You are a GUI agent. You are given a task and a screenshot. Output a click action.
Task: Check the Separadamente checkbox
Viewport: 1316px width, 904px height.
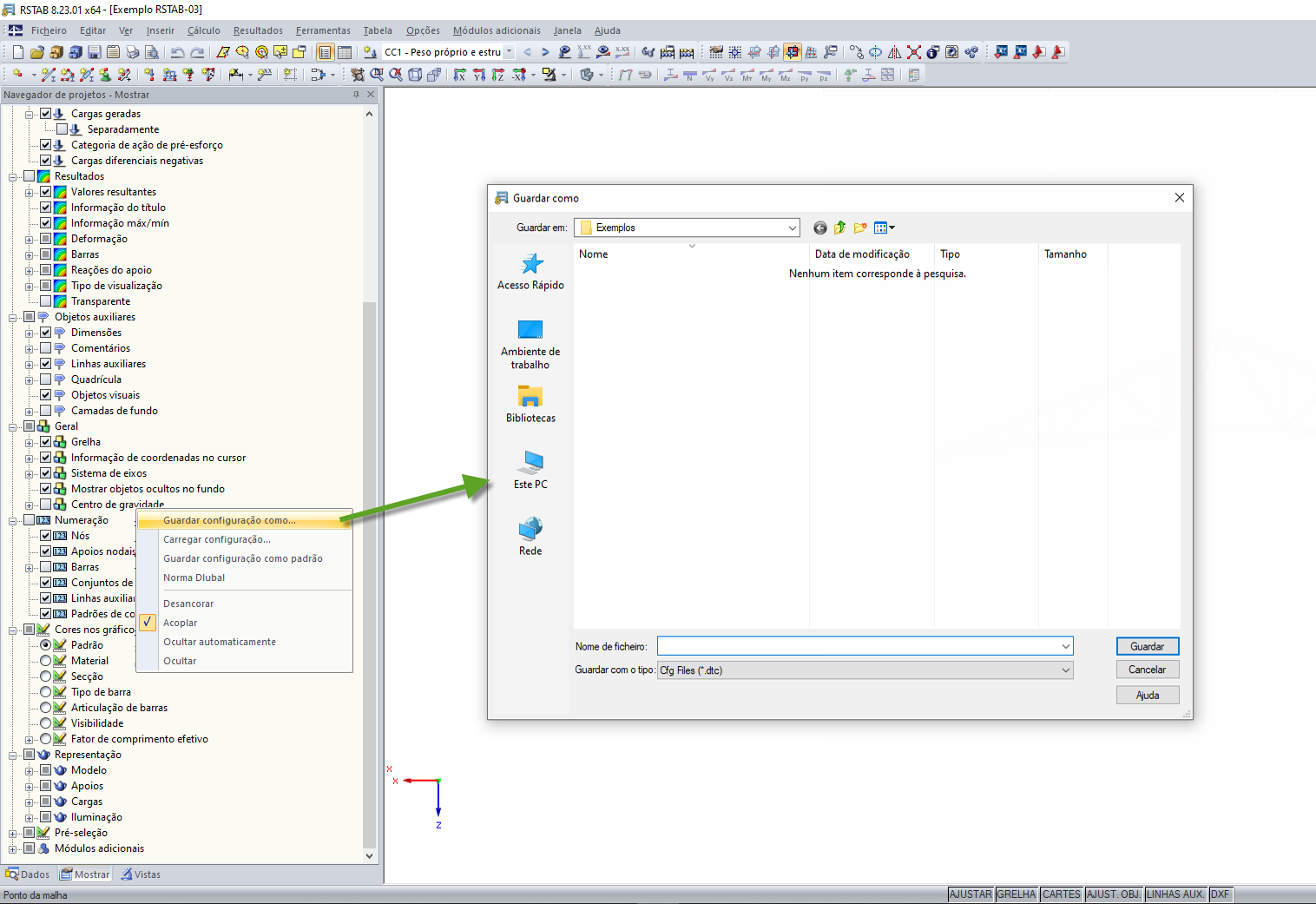coord(63,129)
